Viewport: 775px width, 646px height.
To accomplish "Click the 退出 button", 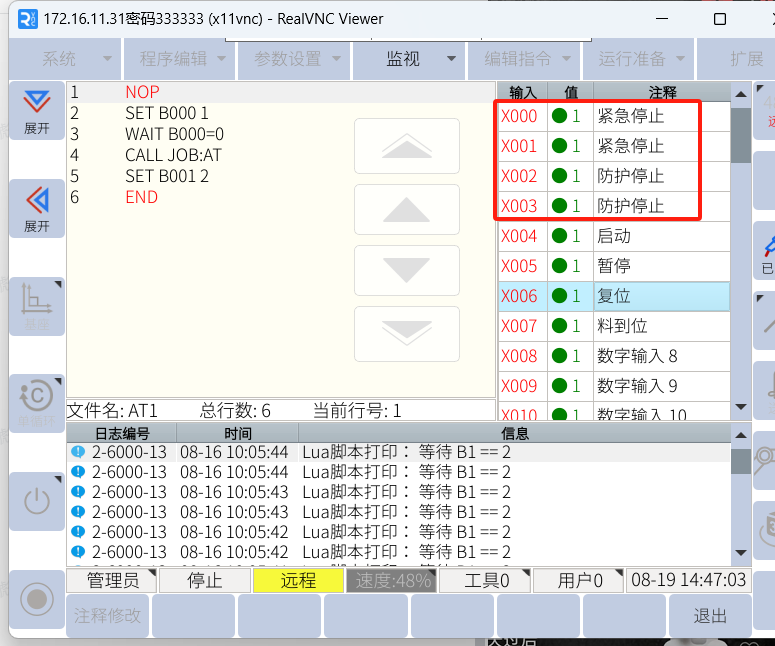I will [x=710, y=616].
